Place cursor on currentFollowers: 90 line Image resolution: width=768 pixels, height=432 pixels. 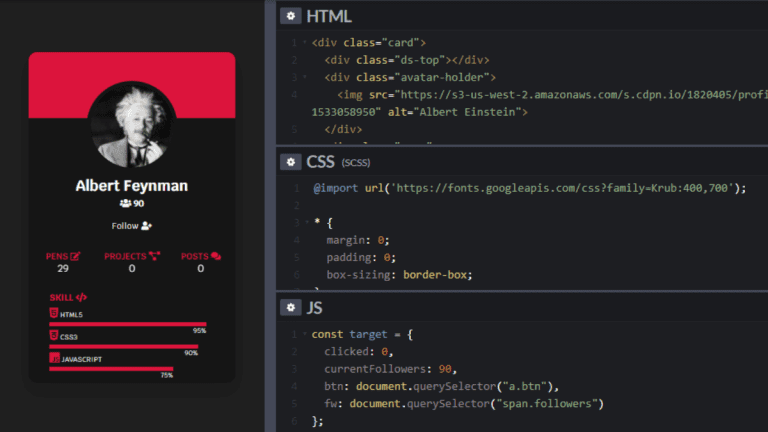390,369
